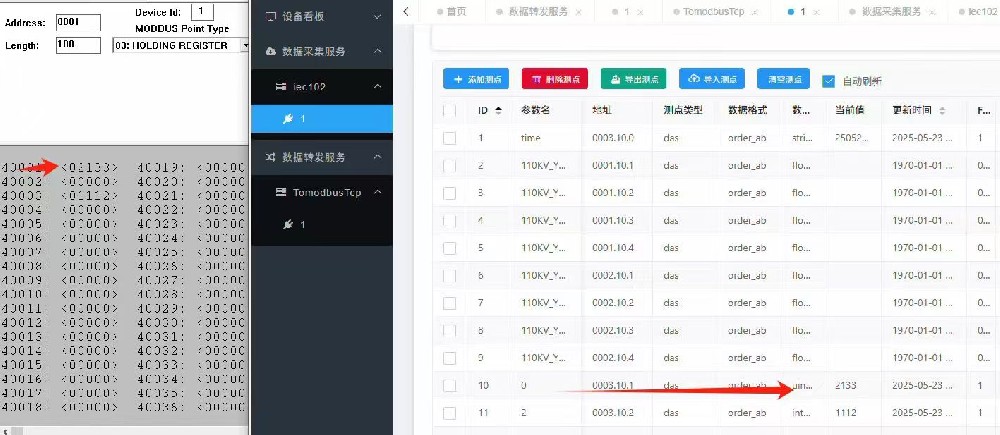Check the checkbox for row ID 2
Screen dimensions: 1000x435
(450, 166)
